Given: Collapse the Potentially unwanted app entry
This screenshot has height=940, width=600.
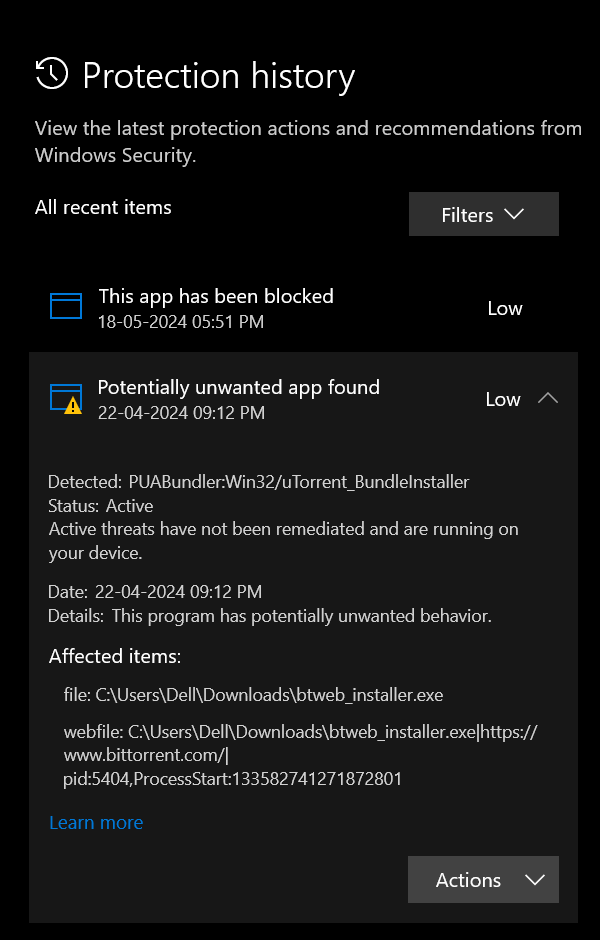Looking at the screenshot, I should click(x=547, y=398).
